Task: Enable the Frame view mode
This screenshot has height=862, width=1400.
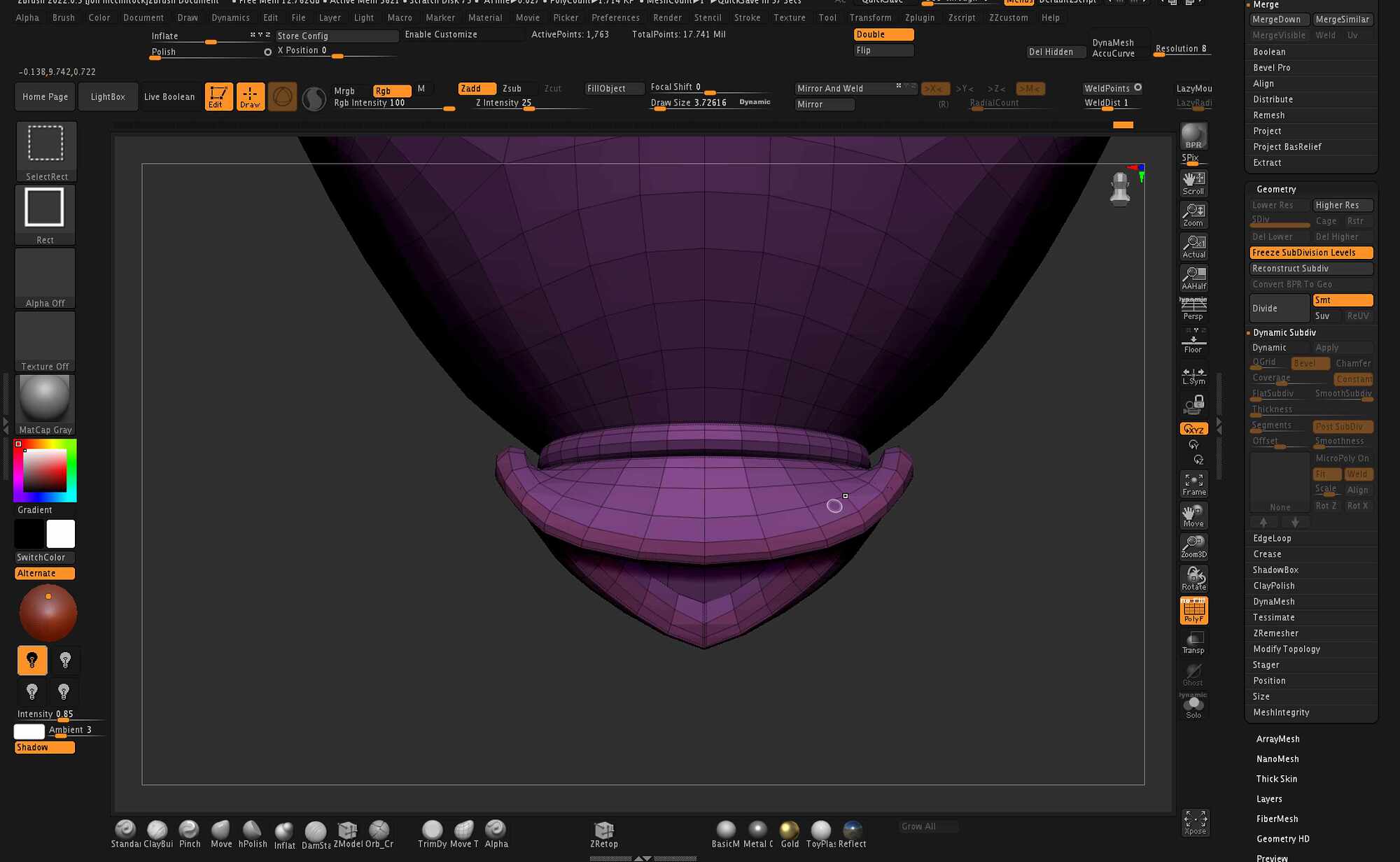Action: pyautogui.click(x=1193, y=483)
